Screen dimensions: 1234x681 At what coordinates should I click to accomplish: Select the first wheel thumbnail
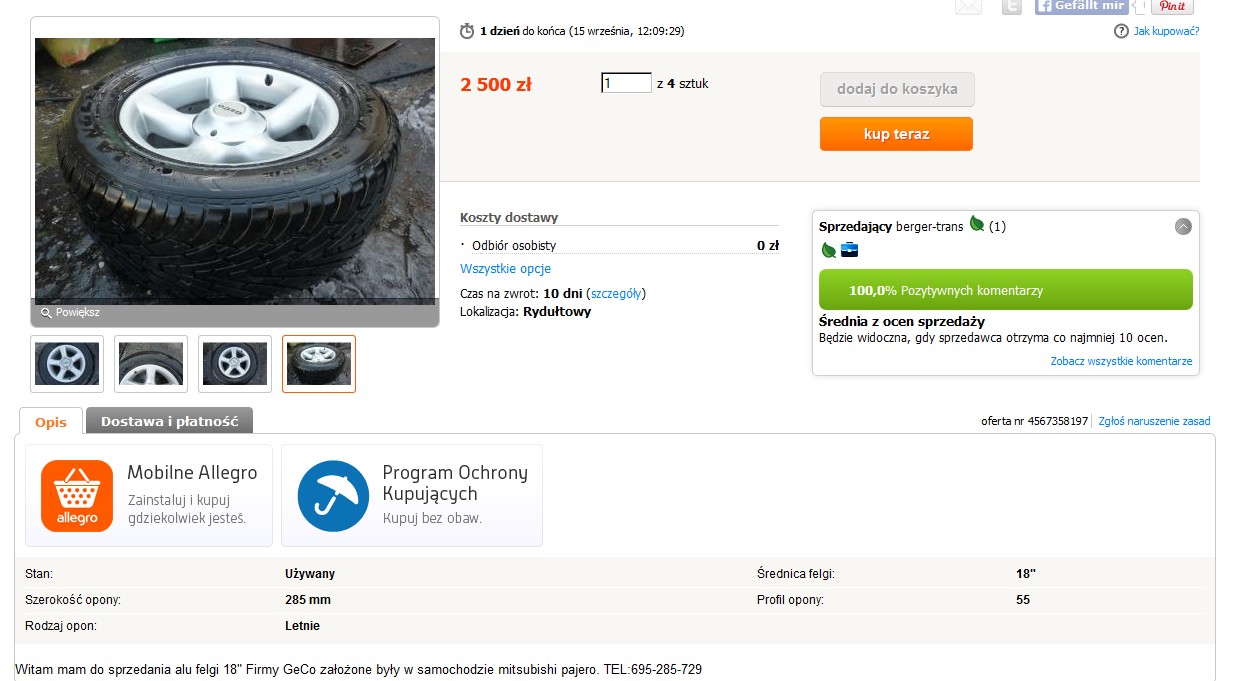67,364
